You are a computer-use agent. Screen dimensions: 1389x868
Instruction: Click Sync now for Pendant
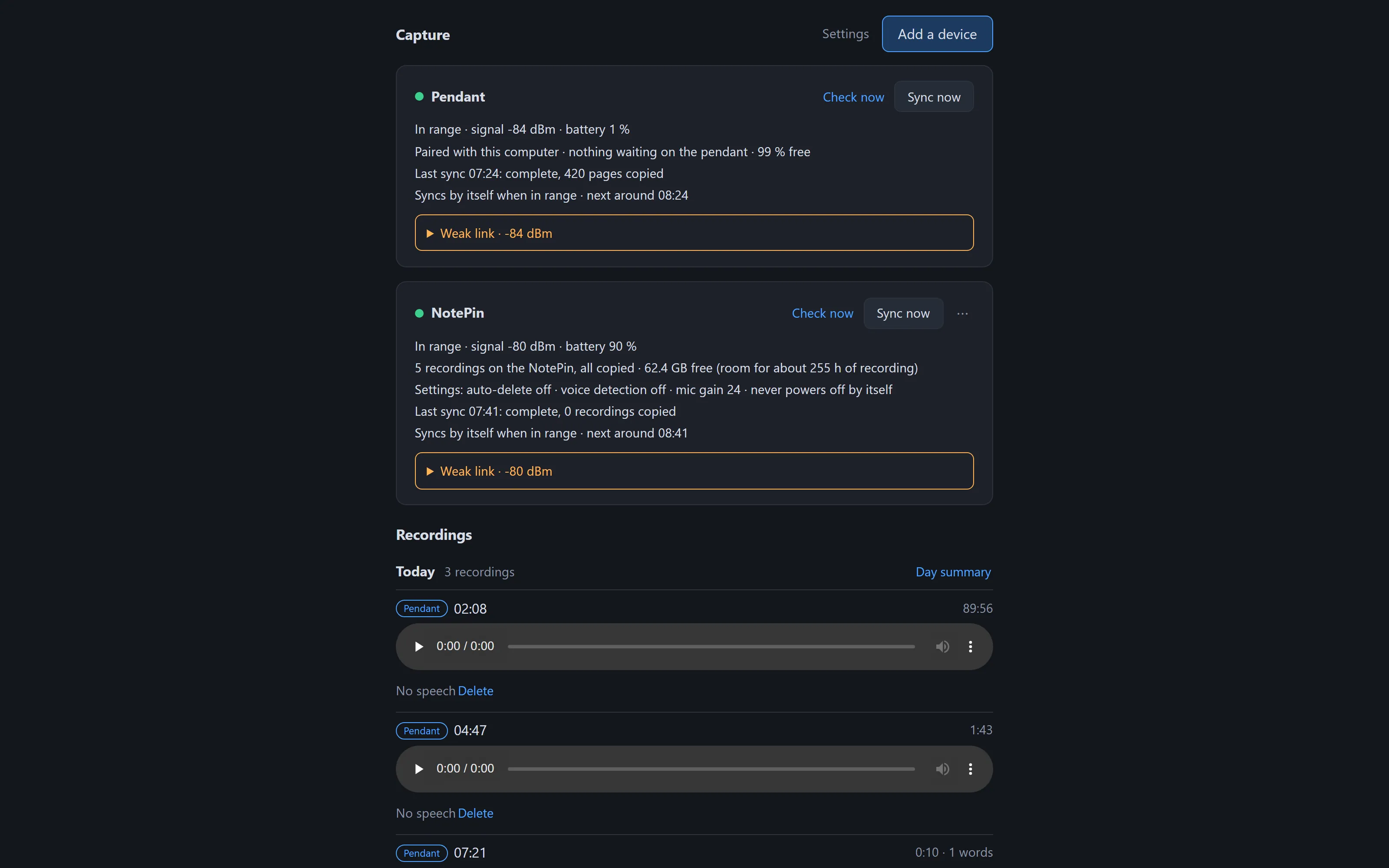933,97
